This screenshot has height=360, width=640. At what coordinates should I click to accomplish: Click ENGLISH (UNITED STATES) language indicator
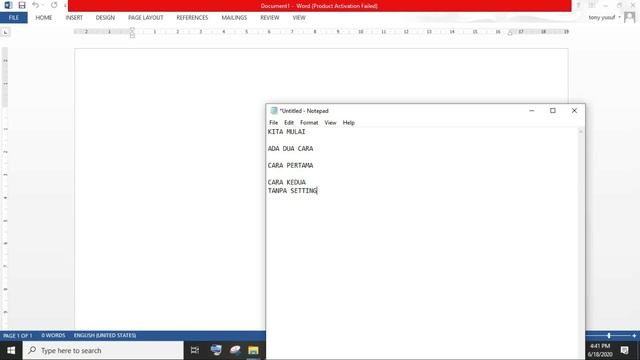point(105,336)
